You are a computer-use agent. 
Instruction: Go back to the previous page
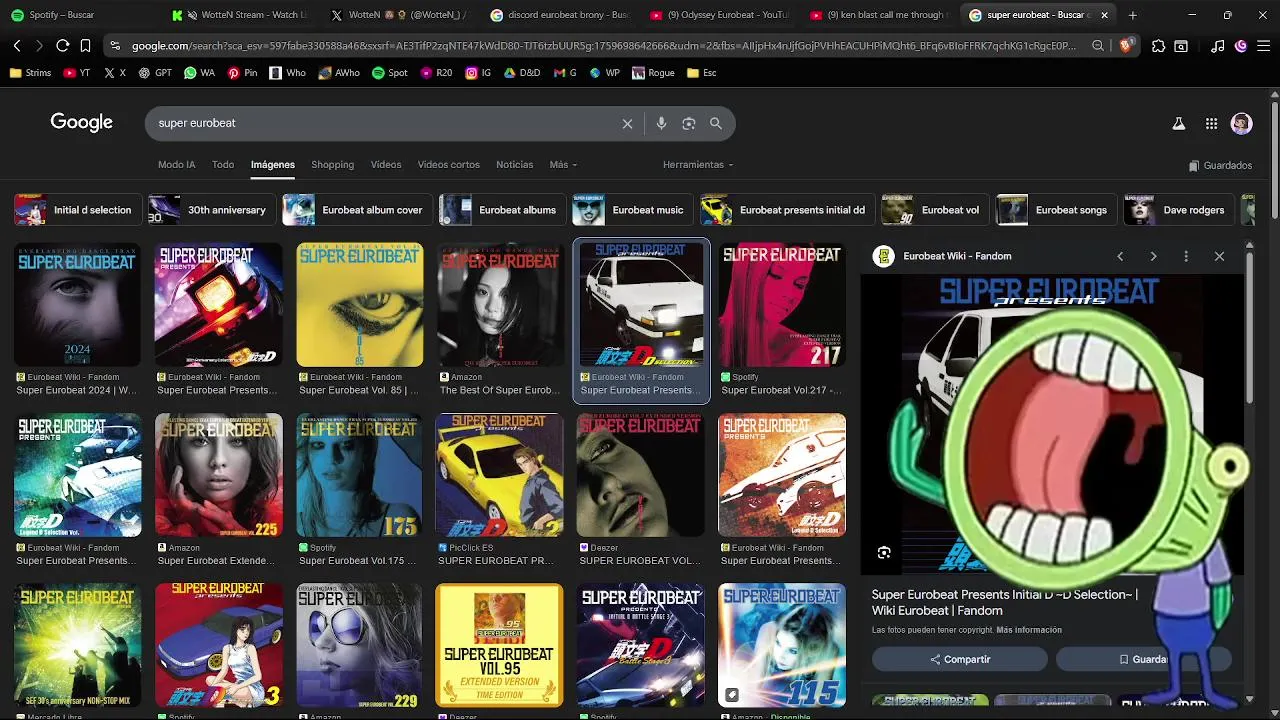[x=17, y=46]
